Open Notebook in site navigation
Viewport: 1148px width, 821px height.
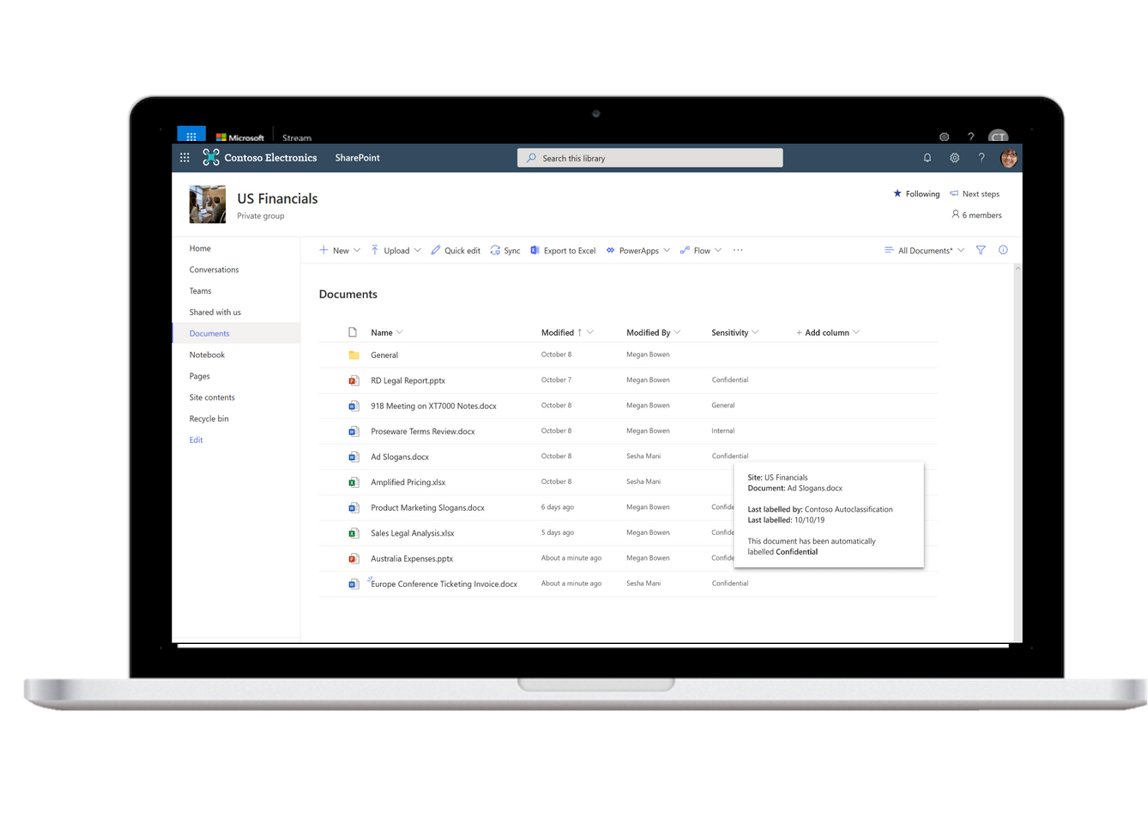[x=206, y=354]
